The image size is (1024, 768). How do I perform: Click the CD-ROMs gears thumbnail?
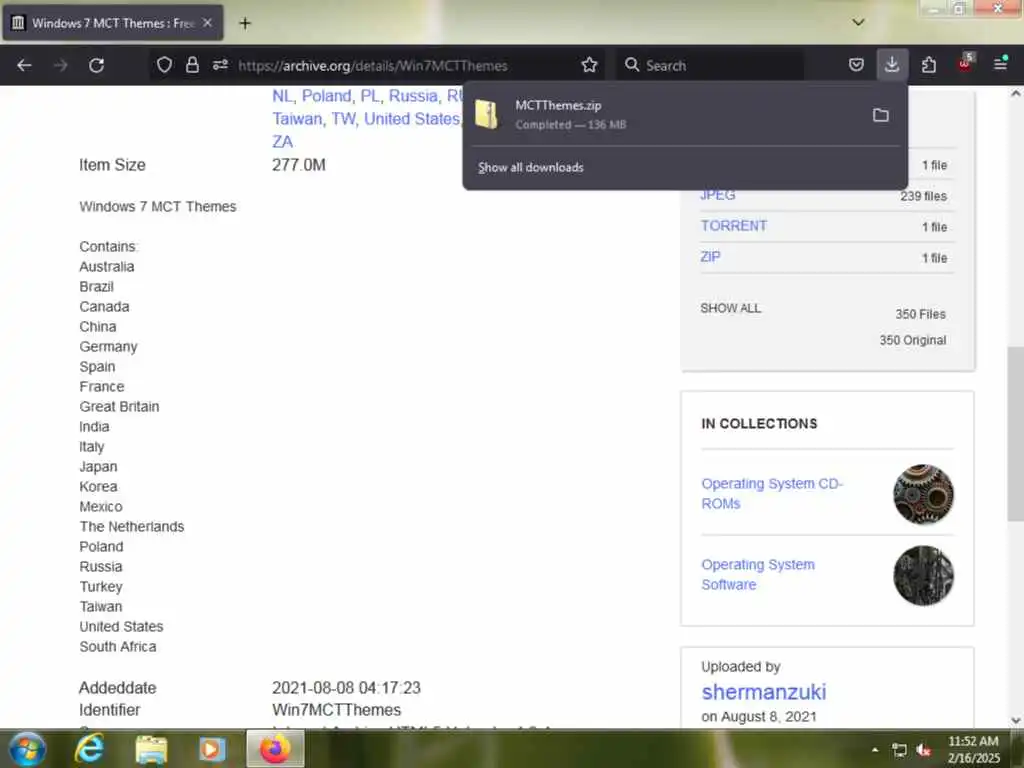923,494
